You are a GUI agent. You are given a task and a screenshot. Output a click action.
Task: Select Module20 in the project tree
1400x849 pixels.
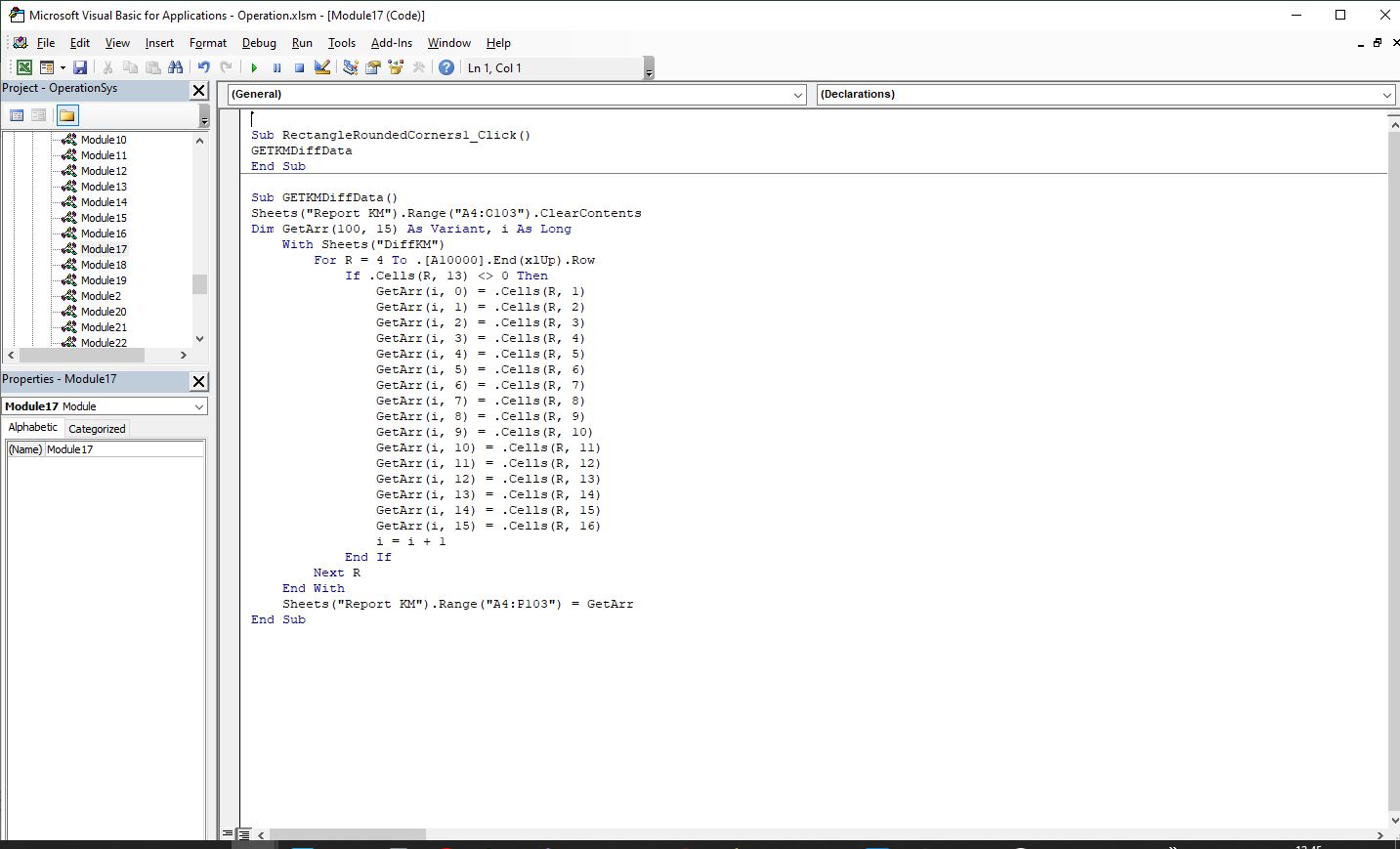tap(104, 312)
